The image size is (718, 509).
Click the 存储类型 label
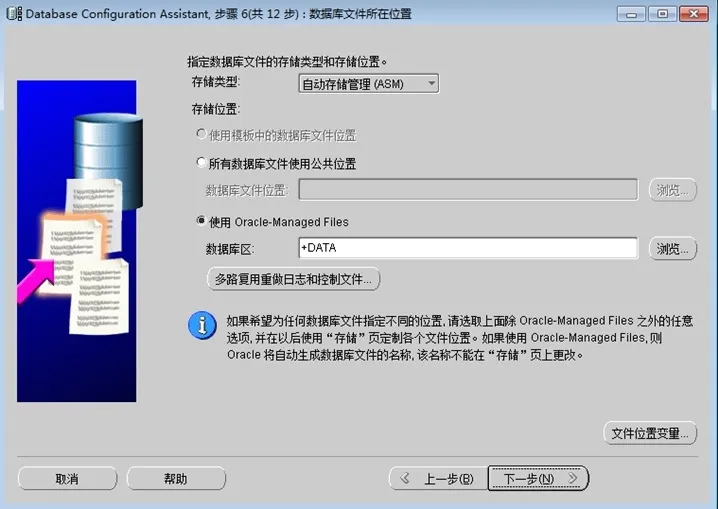click(x=215, y=82)
